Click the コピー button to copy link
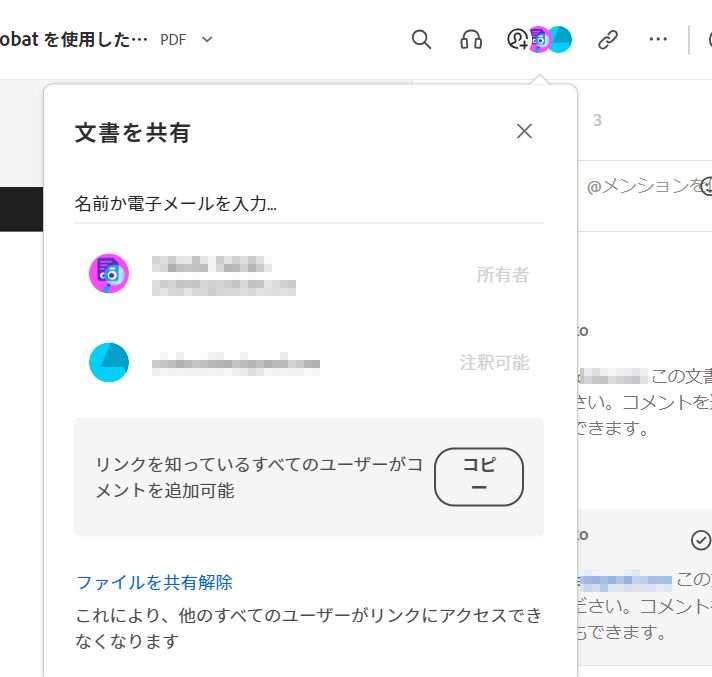The width and height of the screenshot is (712, 677). [x=479, y=477]
